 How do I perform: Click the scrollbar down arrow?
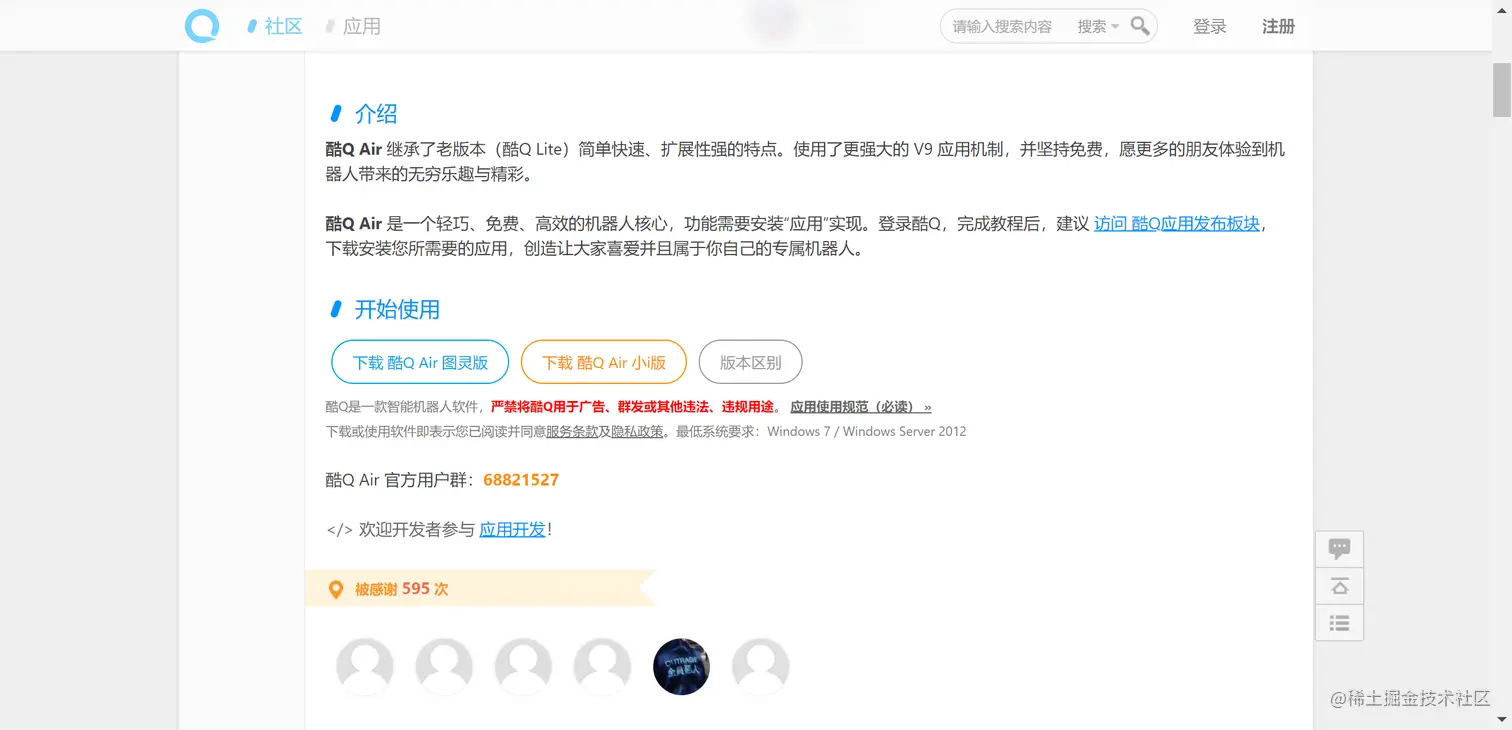point(1502,720)
